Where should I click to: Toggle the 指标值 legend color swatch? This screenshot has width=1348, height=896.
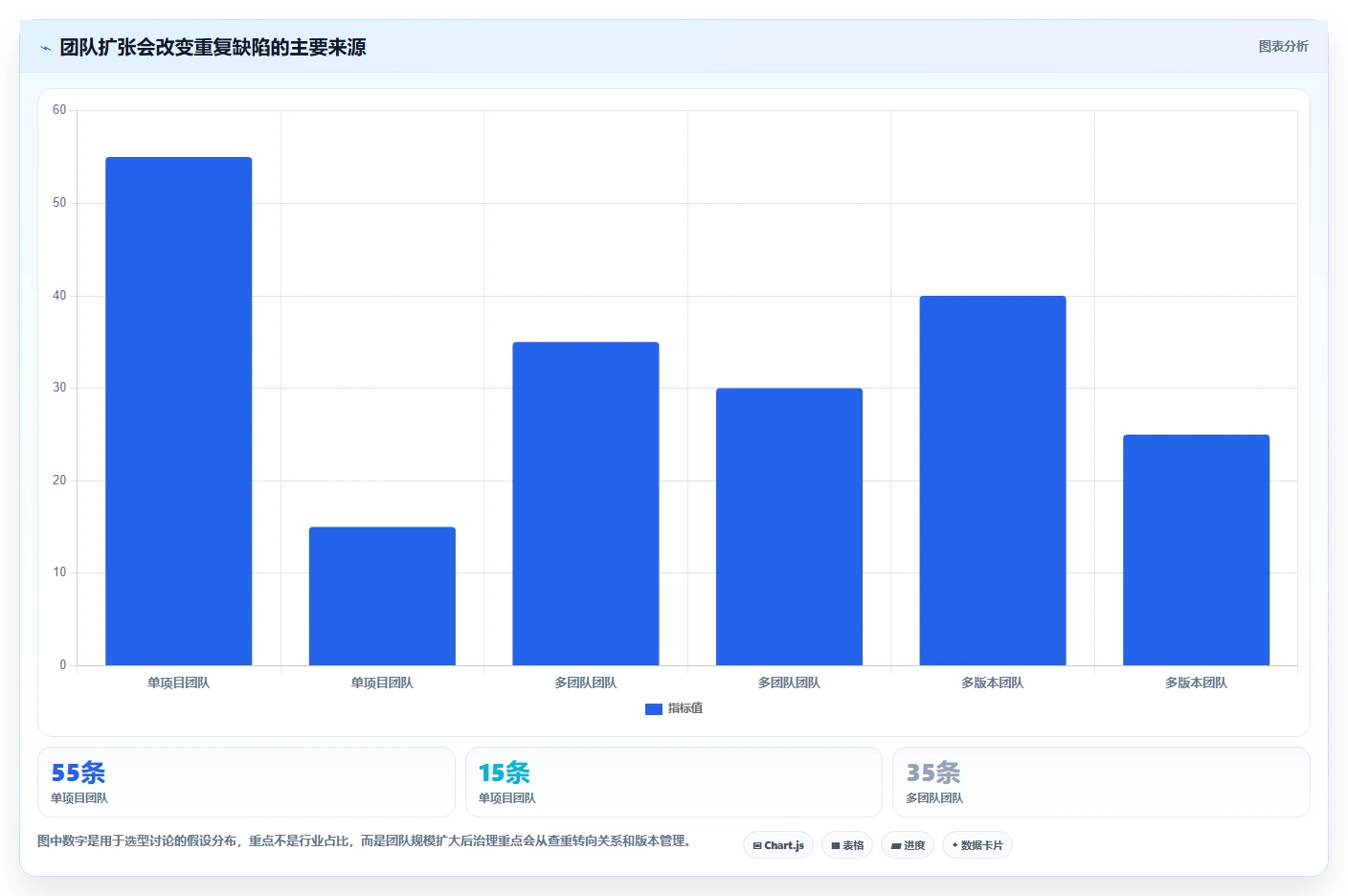coord(654,709)
